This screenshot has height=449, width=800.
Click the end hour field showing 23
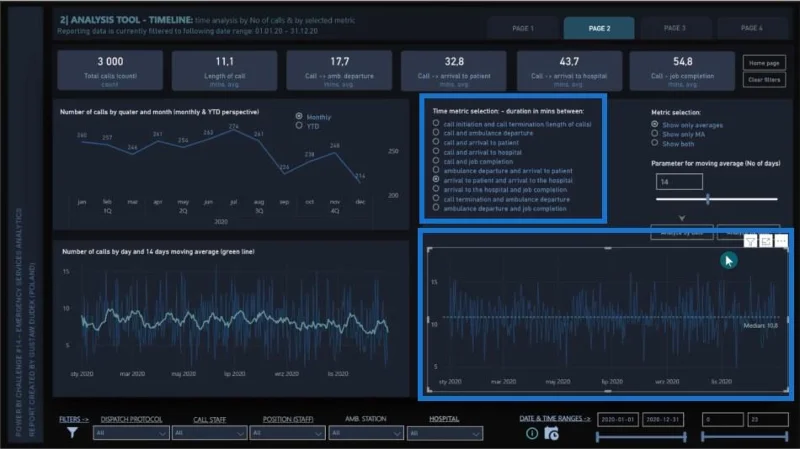[768, 419]
